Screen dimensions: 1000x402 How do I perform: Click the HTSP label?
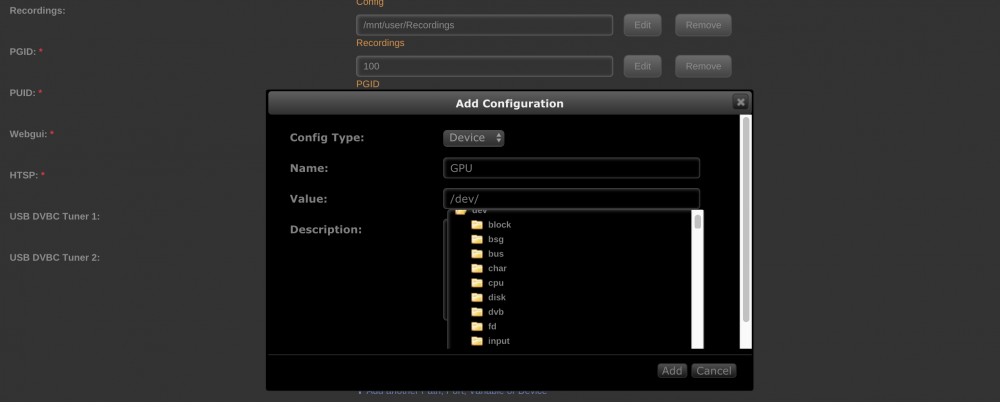[27, 175]
